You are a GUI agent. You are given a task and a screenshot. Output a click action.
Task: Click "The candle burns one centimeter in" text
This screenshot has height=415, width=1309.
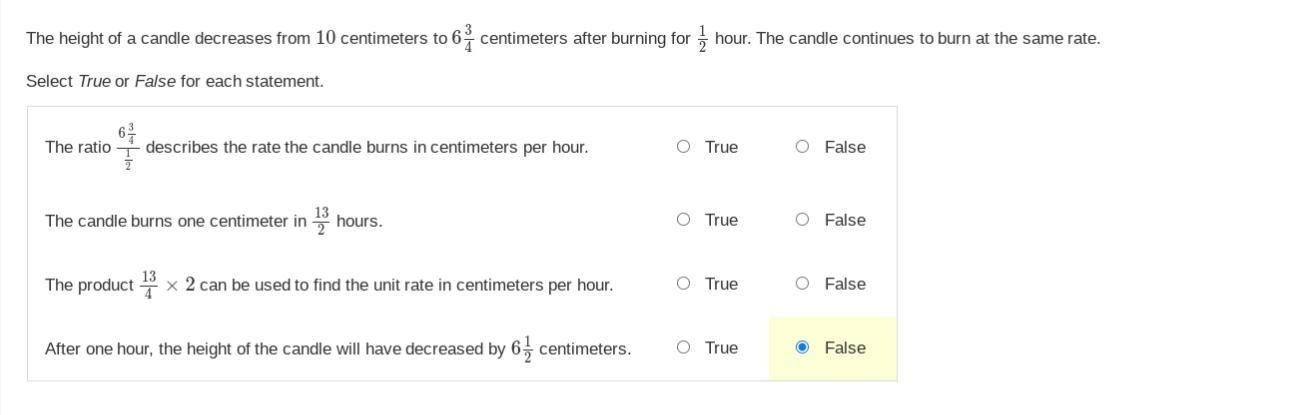coord(175,221)
